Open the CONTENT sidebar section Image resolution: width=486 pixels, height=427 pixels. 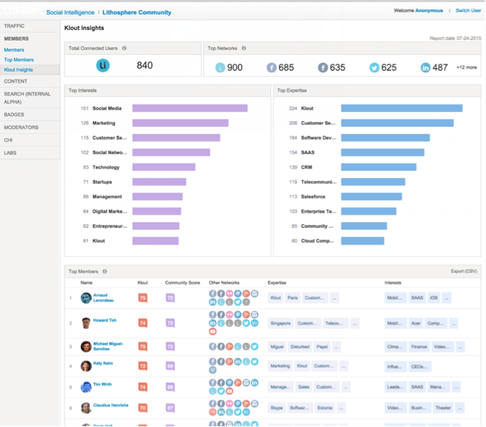30,81
